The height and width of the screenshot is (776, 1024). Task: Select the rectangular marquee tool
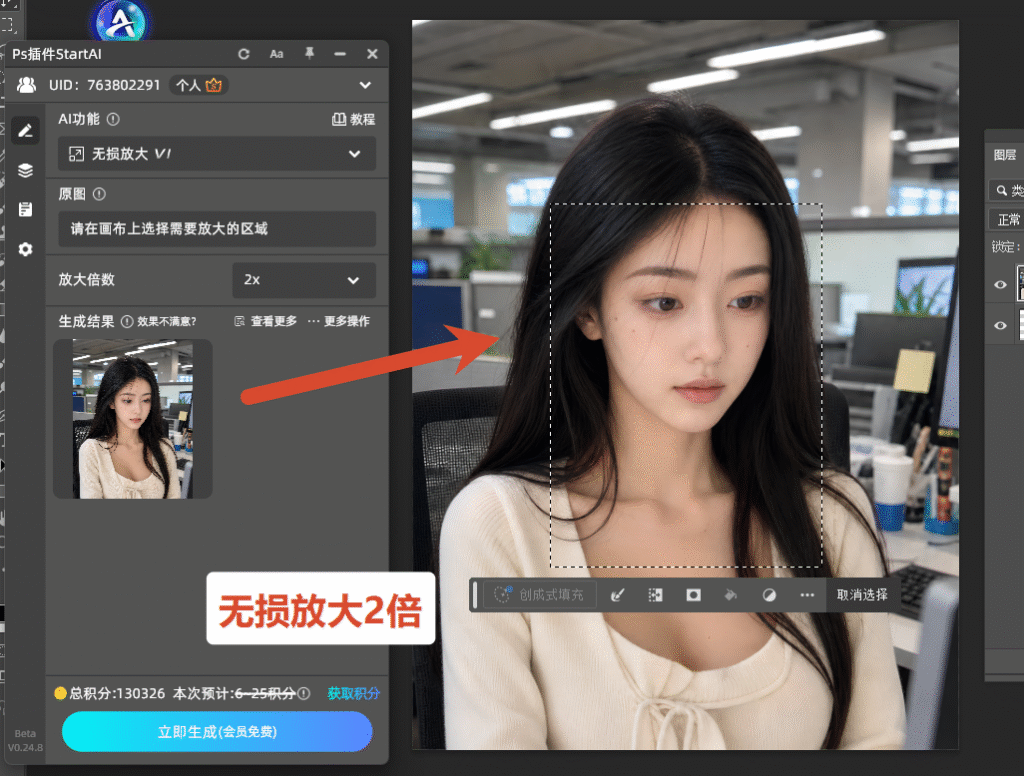8,25
